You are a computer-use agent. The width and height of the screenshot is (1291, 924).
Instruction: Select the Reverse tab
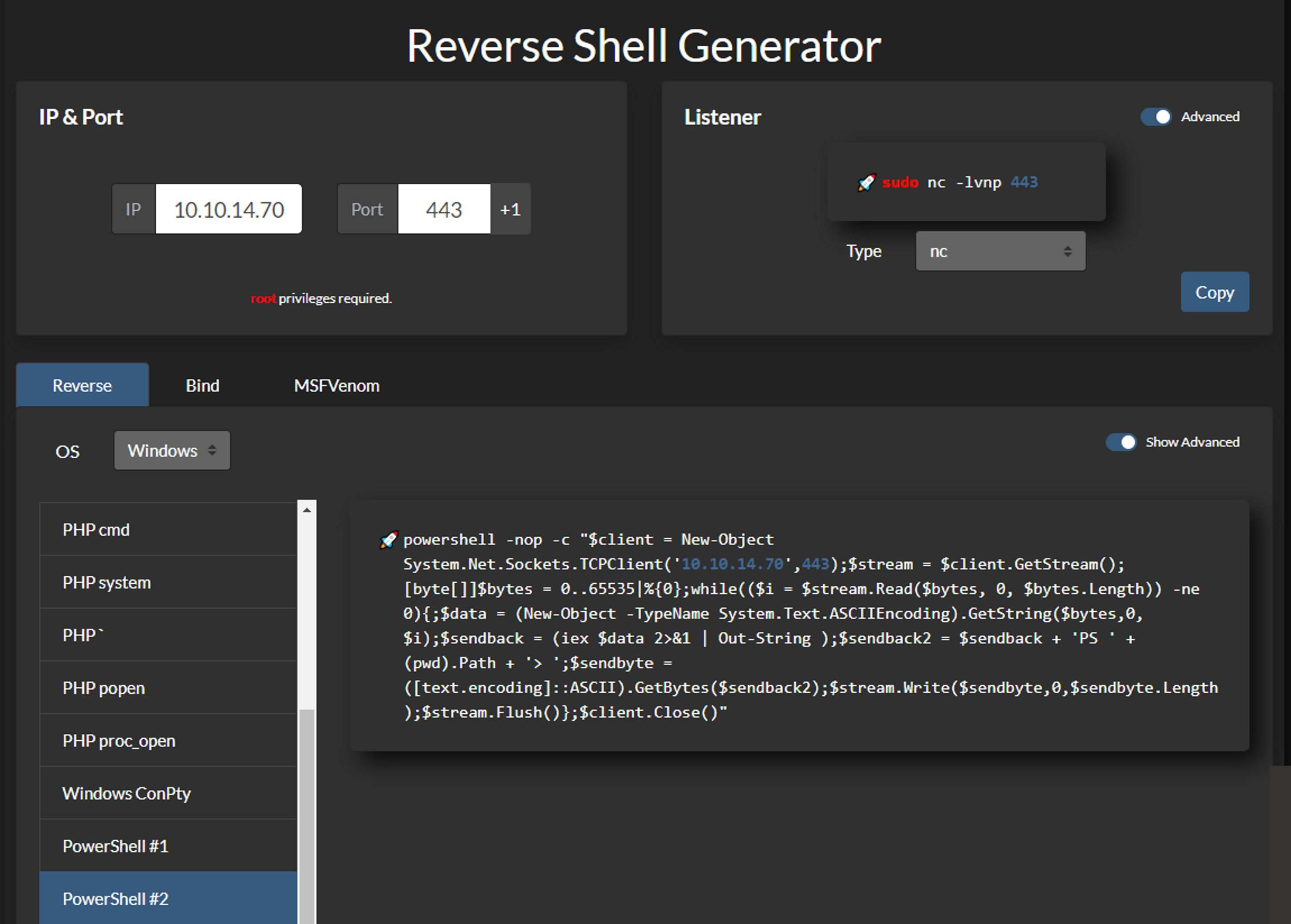click(x=82, y=386)
